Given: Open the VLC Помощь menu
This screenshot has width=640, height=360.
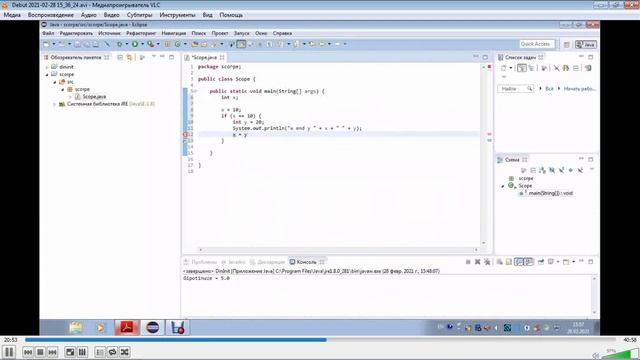Looking at the screenshot, I should coord(231,15).
